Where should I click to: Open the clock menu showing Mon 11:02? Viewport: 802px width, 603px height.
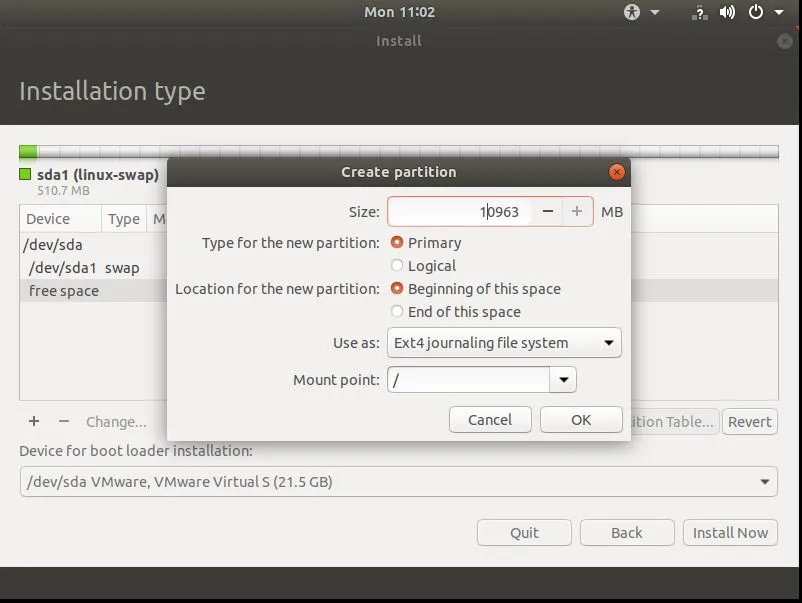point(399,12)
